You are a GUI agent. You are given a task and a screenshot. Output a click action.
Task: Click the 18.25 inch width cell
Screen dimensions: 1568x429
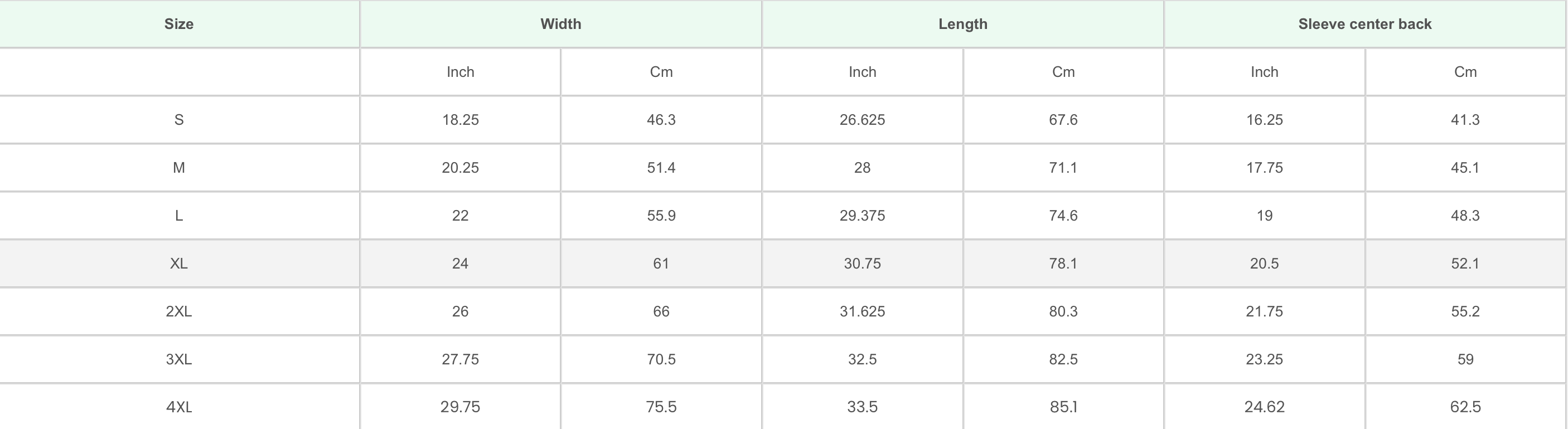coord(460,120)
